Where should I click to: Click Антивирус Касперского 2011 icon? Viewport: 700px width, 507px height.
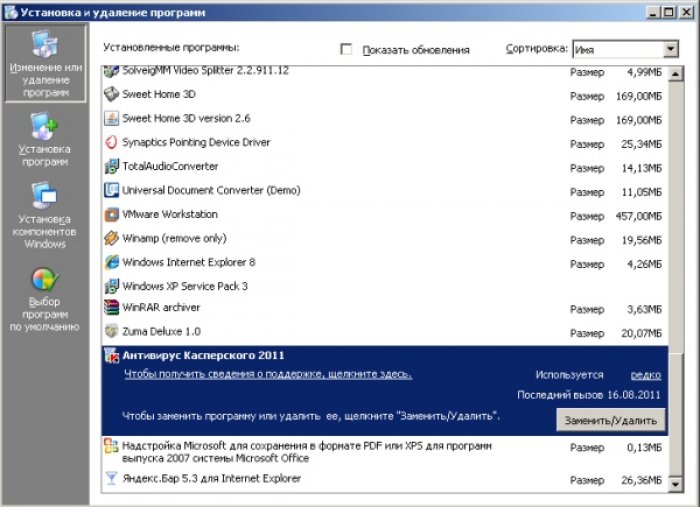111,356
